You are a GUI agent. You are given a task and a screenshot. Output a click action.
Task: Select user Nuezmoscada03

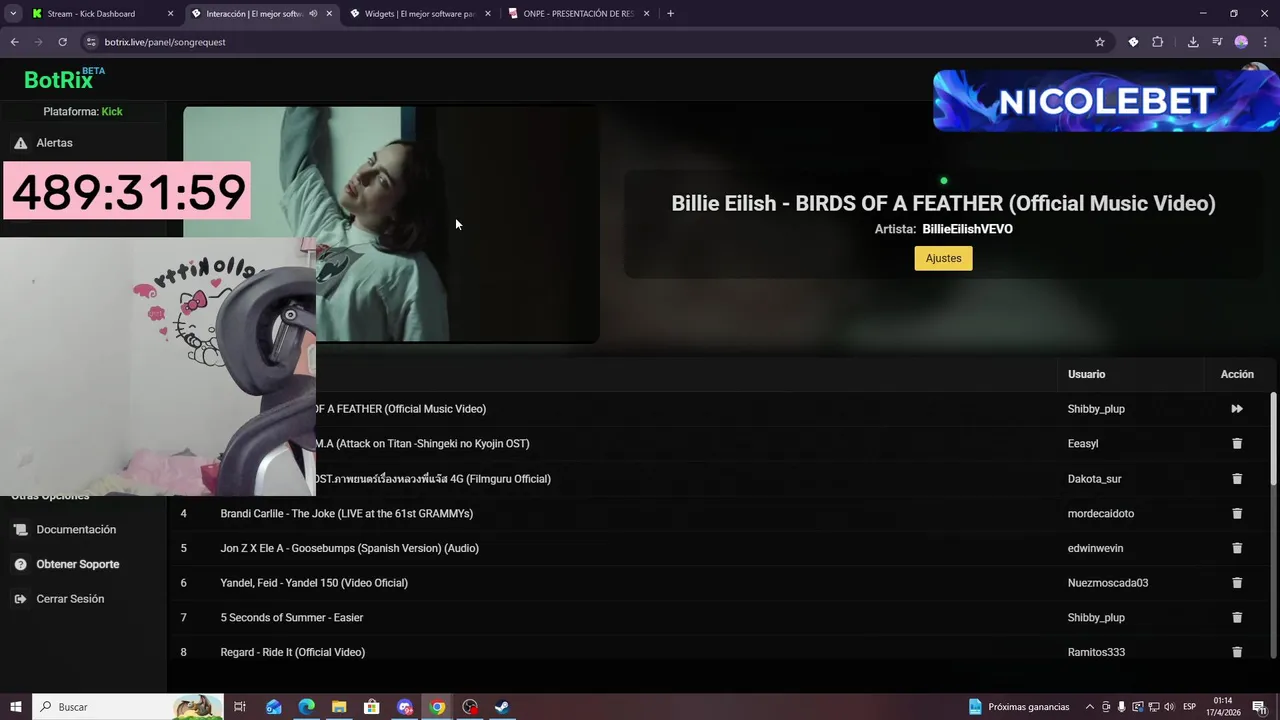click(x=1108, y=583)
